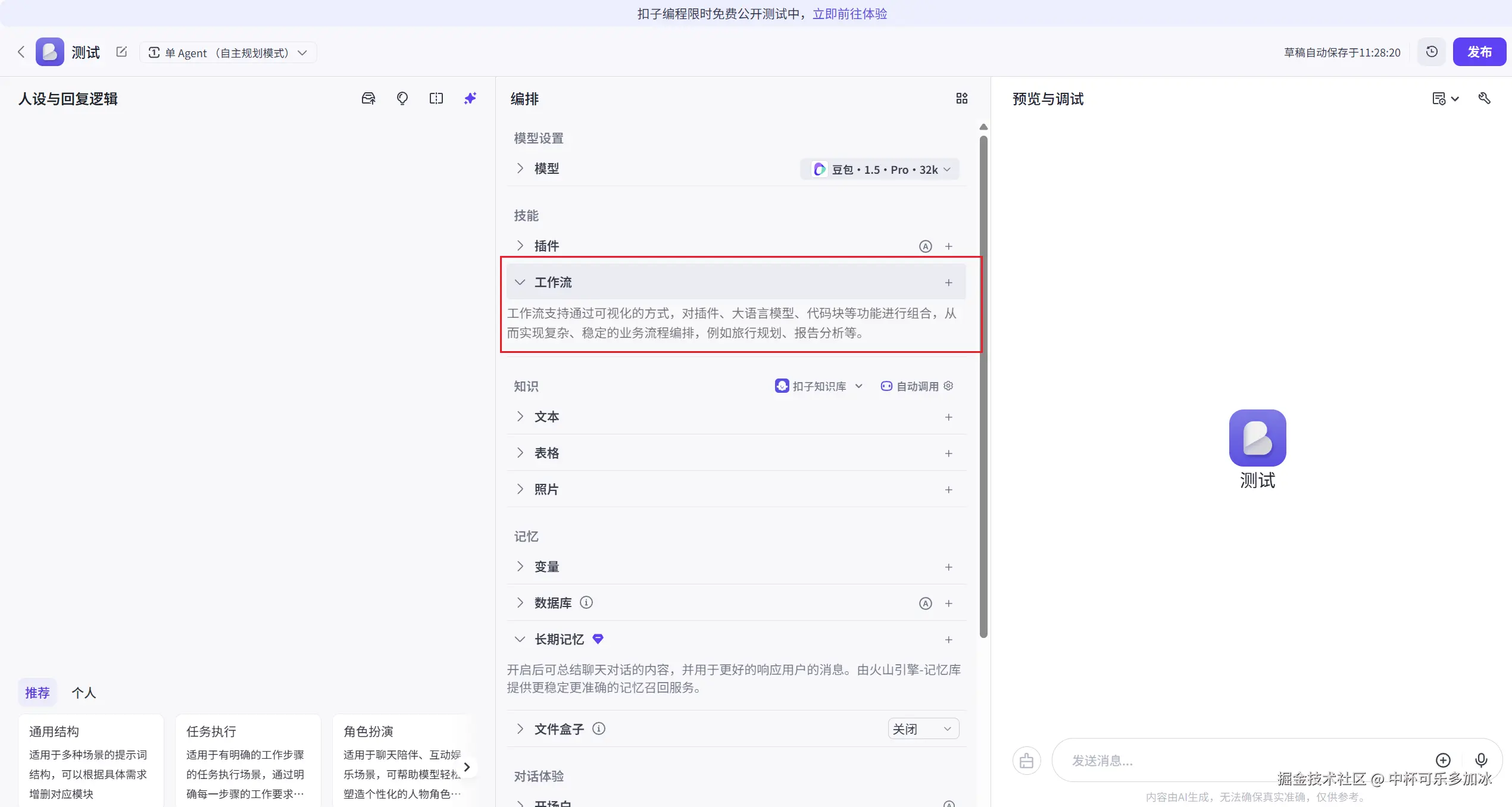Image resolution: width=1512 pixels, height=807 pixels.
Task: Open the 单 Agent mode dropdown
Action: click(x=228, y=53)
